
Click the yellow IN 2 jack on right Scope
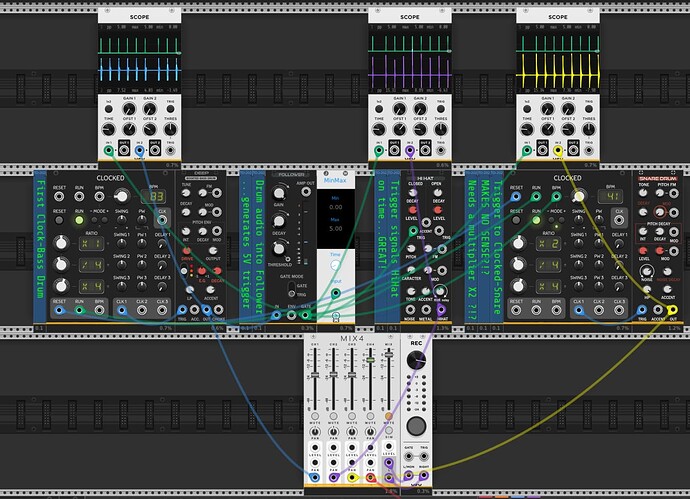coord(558,150)
